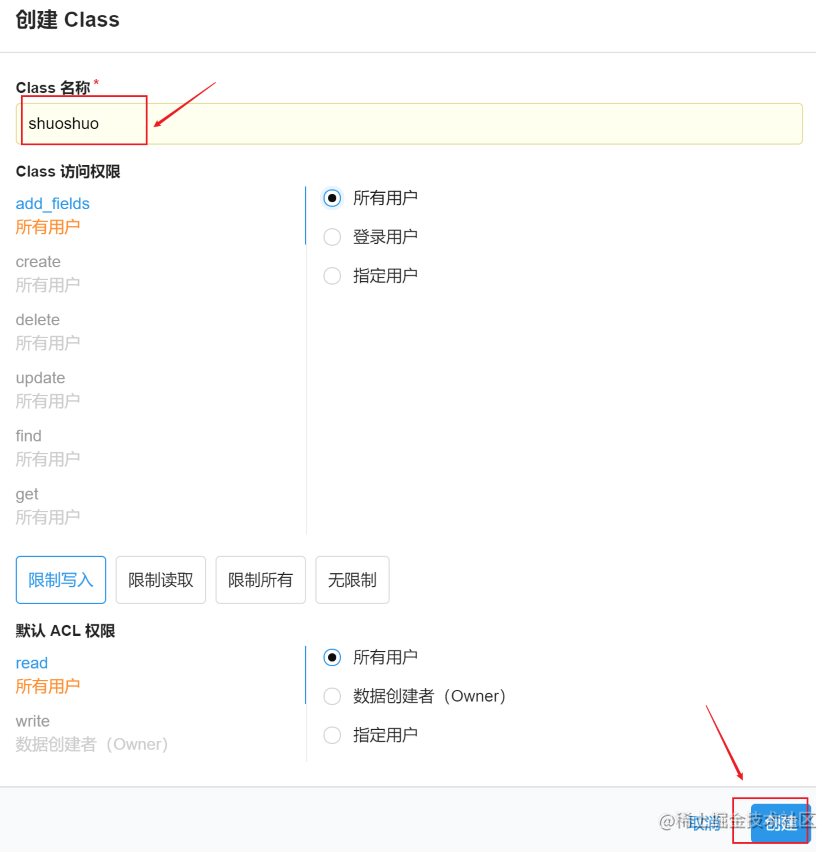Open the write ACL permission item
The width and height of the screenshot is (840, 854).
tap(92, 733)
